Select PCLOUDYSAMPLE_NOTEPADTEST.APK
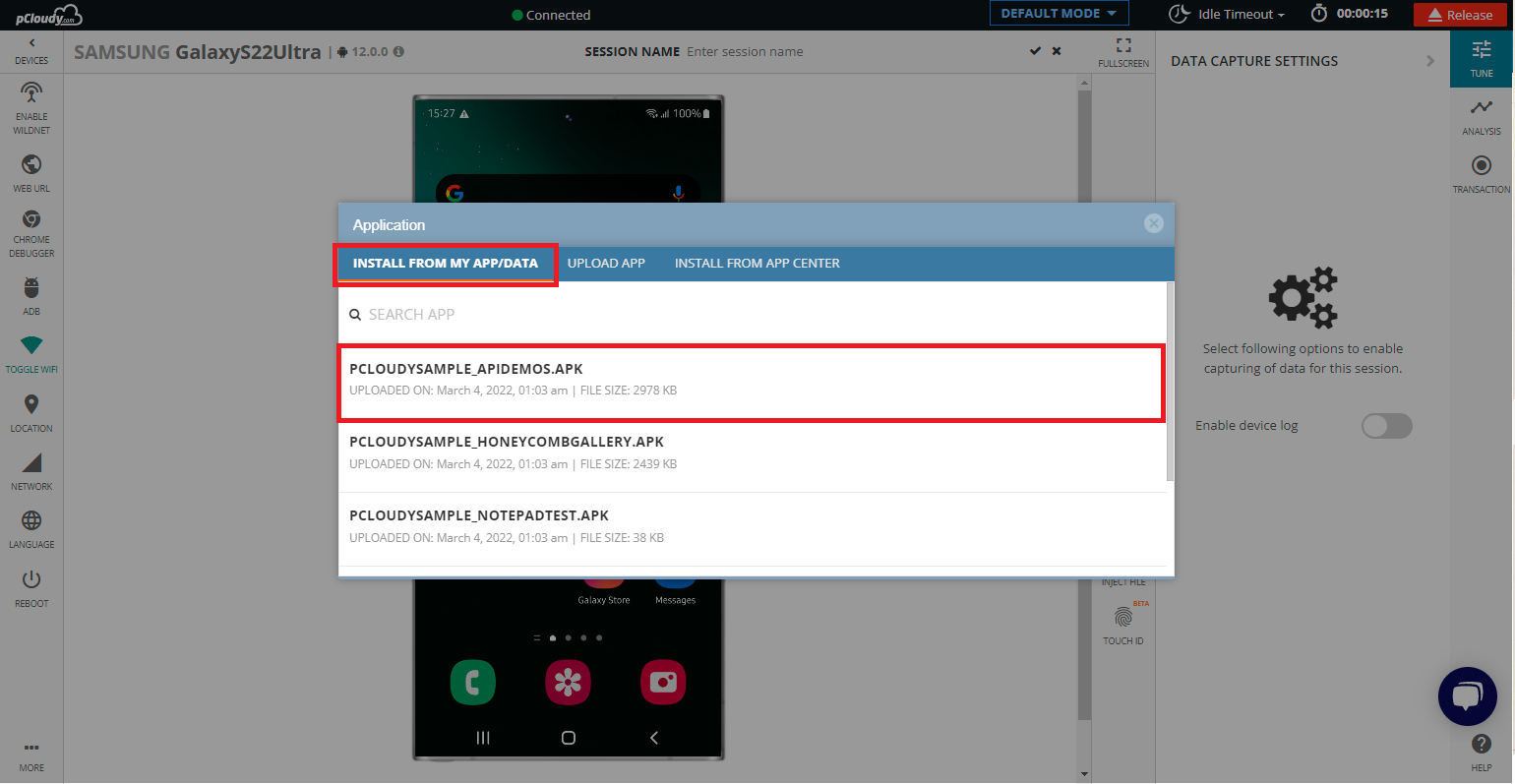The width and height of the screenshot is (1515, 784). click(753, 529)
